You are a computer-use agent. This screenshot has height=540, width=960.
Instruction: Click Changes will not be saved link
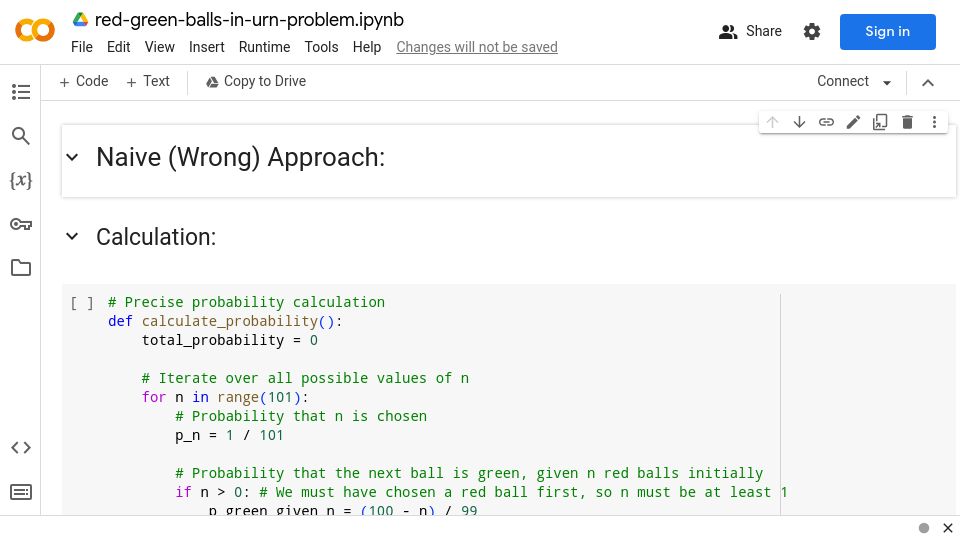coord(477,47)
